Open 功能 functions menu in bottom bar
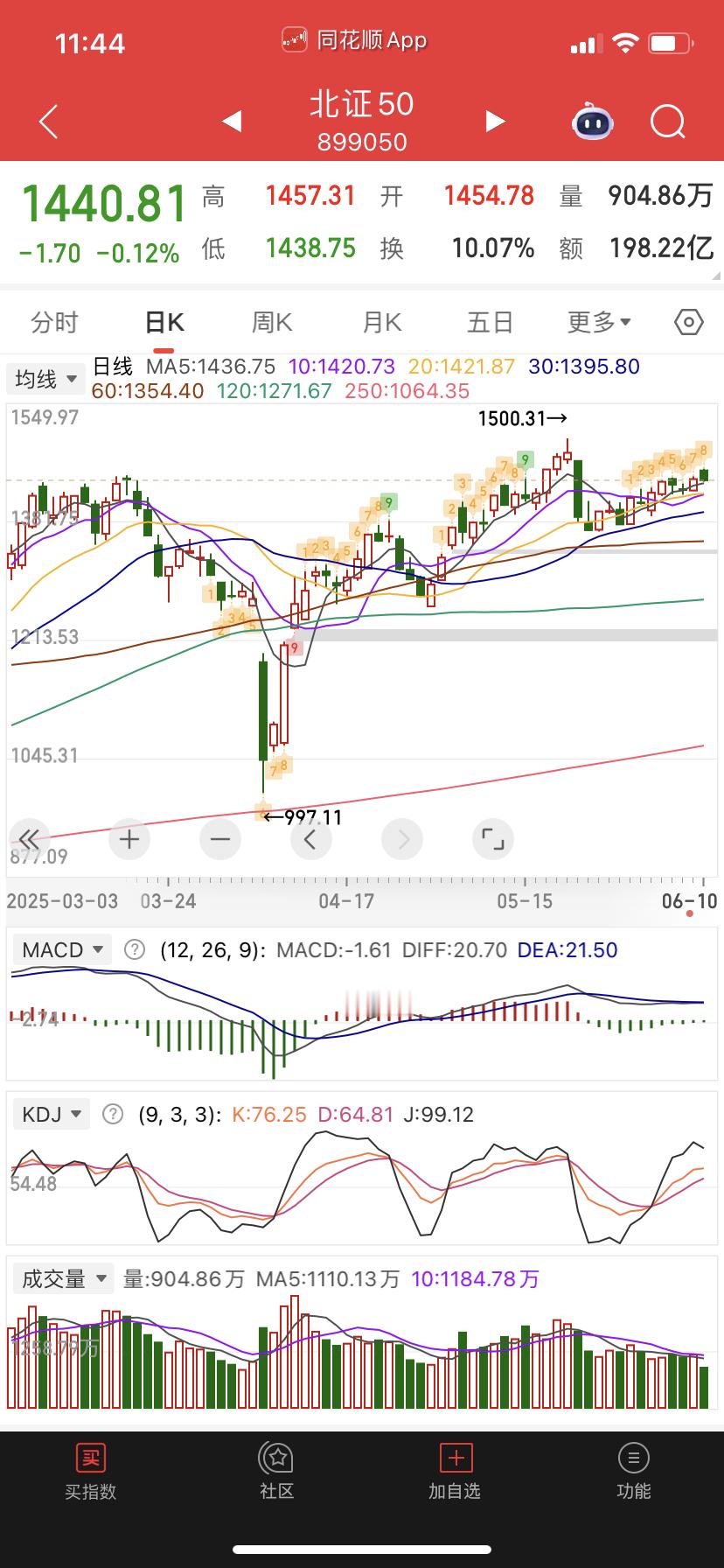The image size is (724, 1568). pyautogui.click(x=634, y=1473)
